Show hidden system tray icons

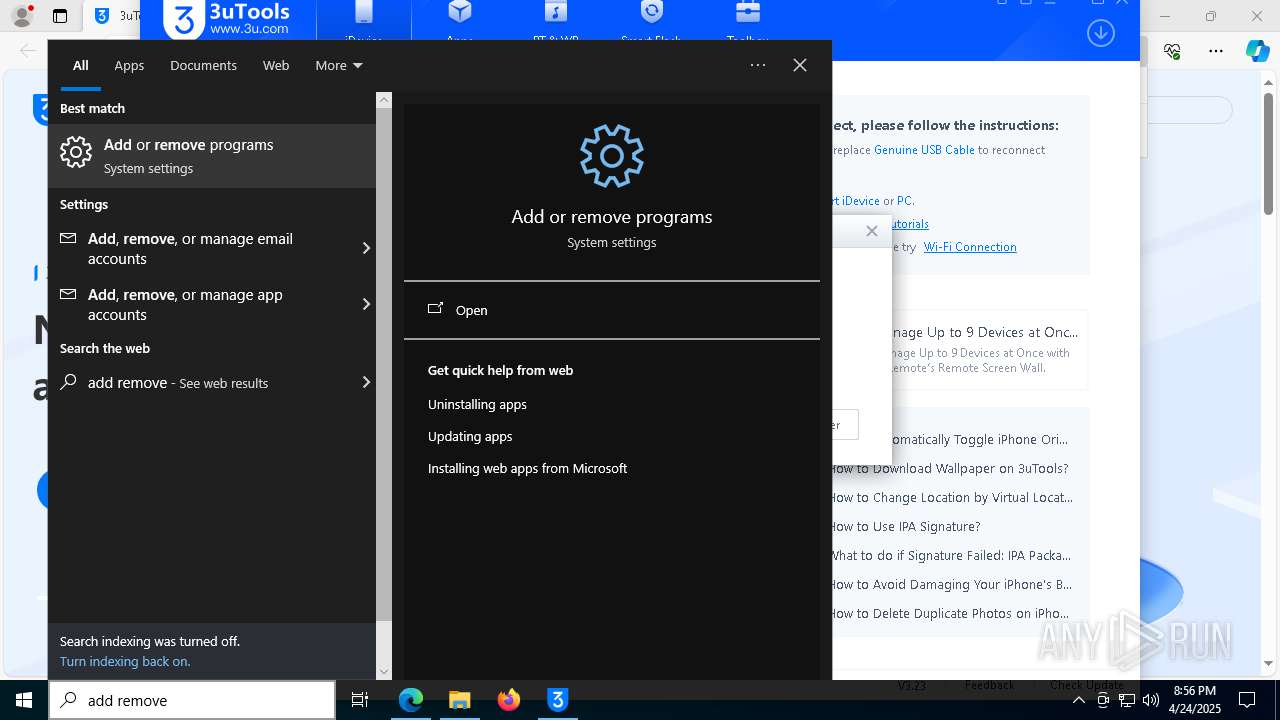pos(1078,700)
